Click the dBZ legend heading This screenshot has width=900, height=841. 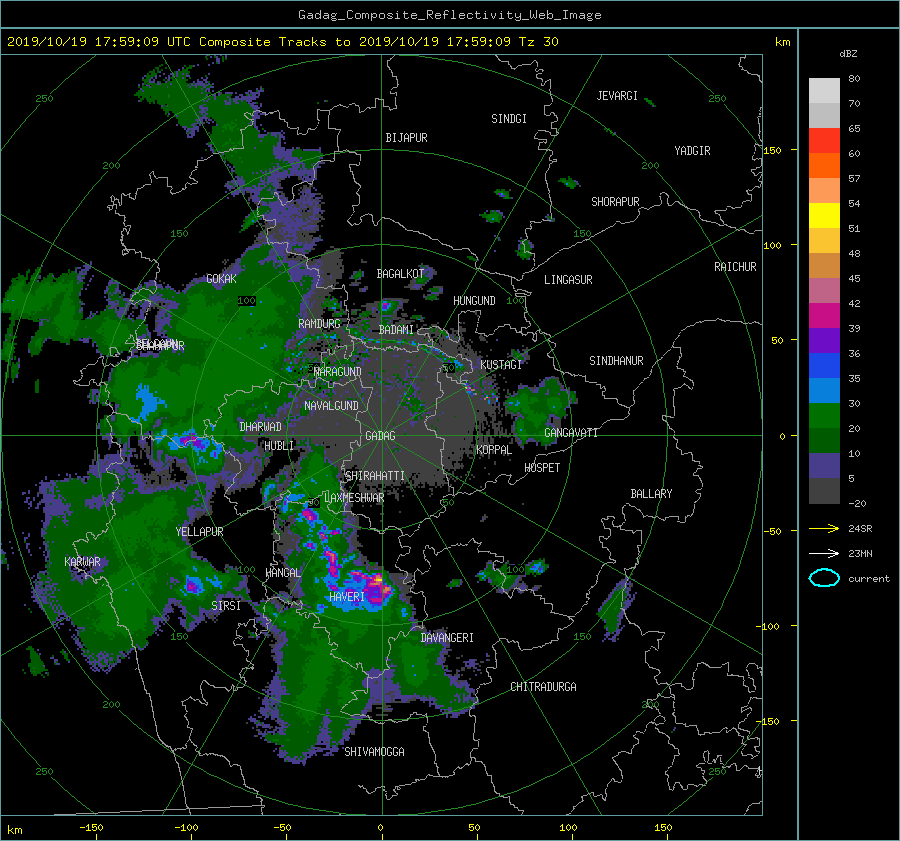click(848, 53)
